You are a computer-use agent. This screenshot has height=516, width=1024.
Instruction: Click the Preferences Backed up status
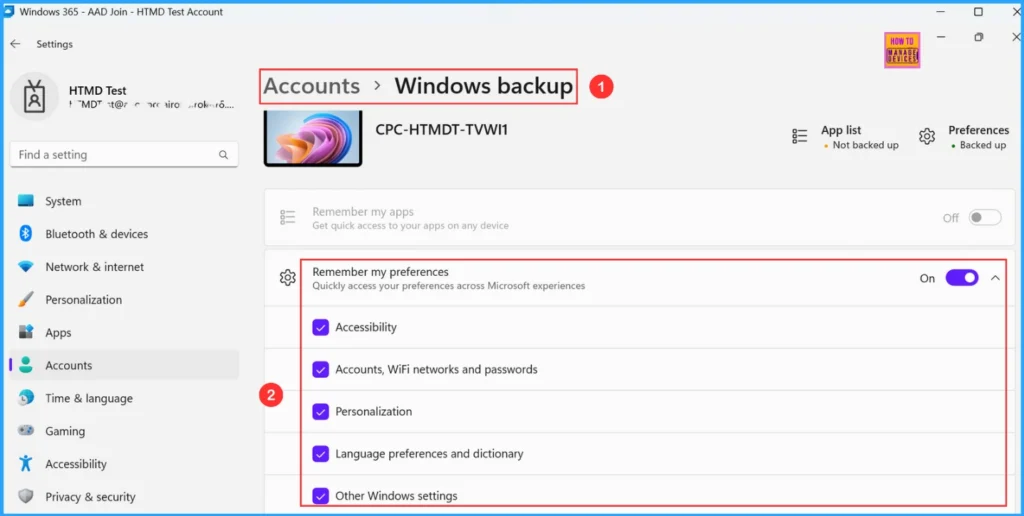(x=983, y=145)
